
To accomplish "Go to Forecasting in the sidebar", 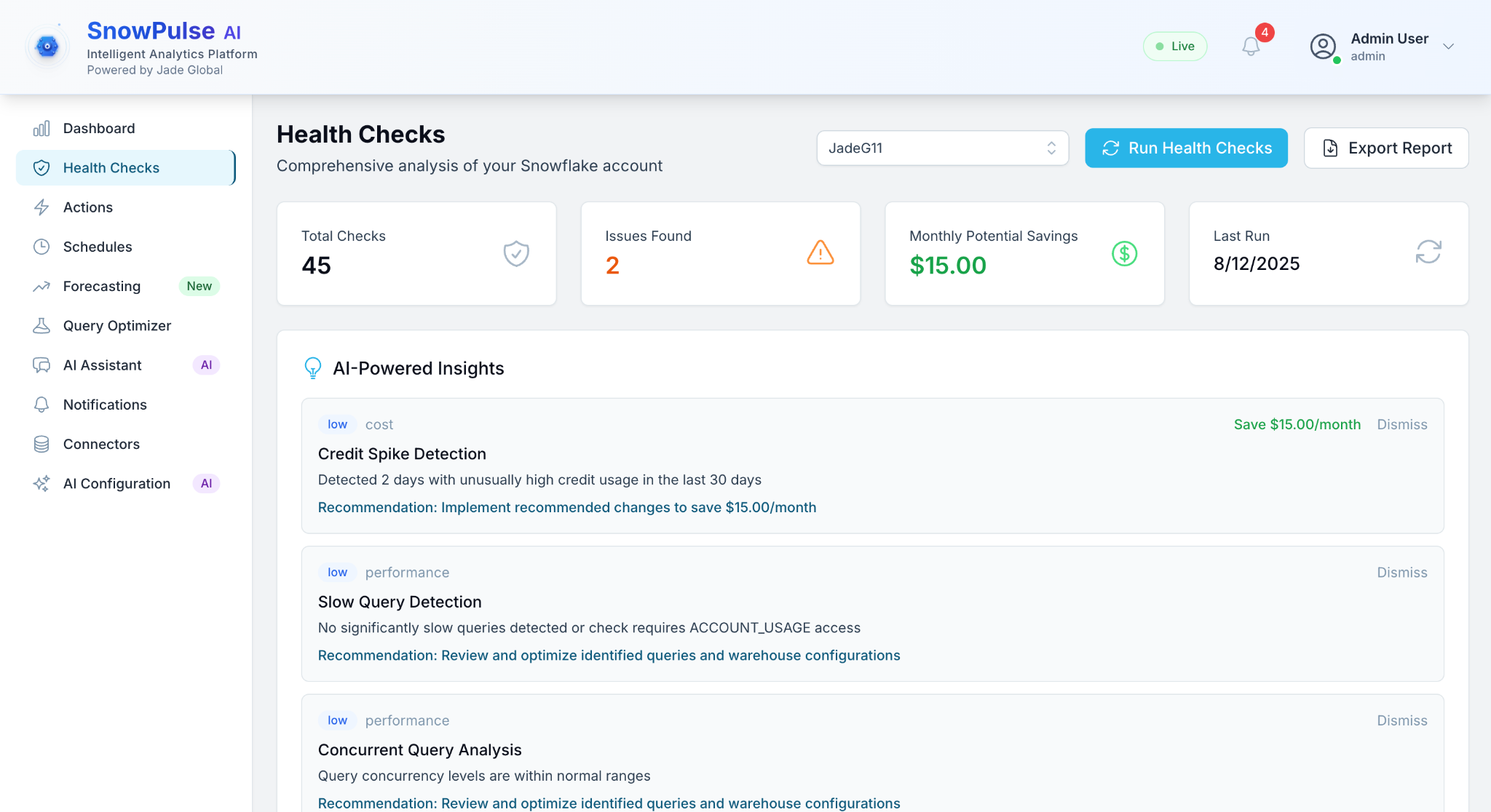I will pyautogui.click(x=101, y=287).
